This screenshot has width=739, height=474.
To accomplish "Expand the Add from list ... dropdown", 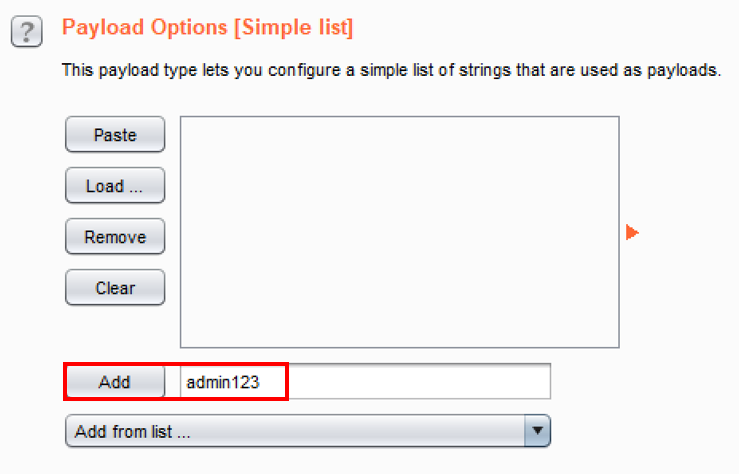I will pos(308,432).
